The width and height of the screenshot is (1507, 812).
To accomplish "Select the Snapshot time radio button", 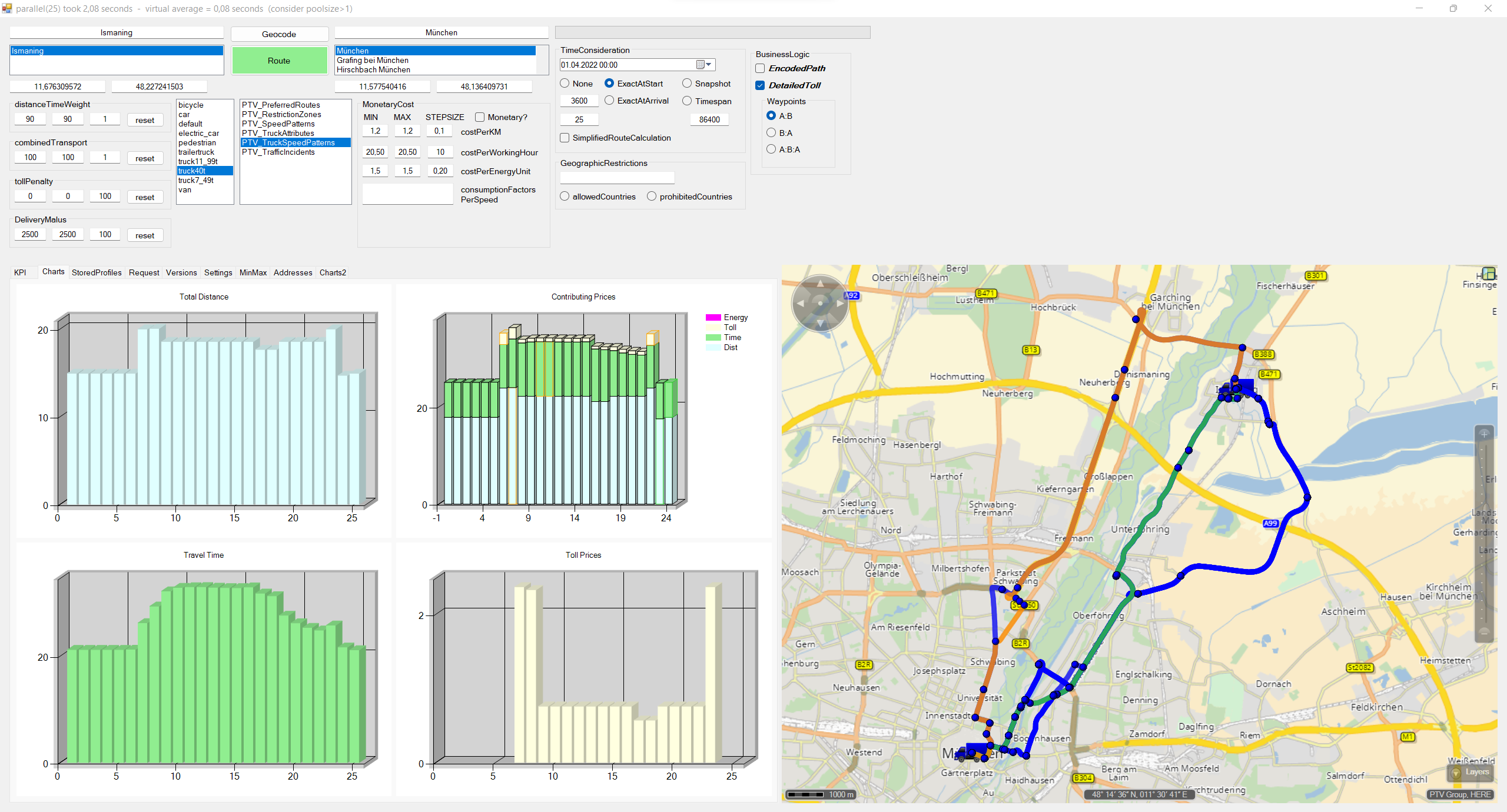I will coord(687,84).
